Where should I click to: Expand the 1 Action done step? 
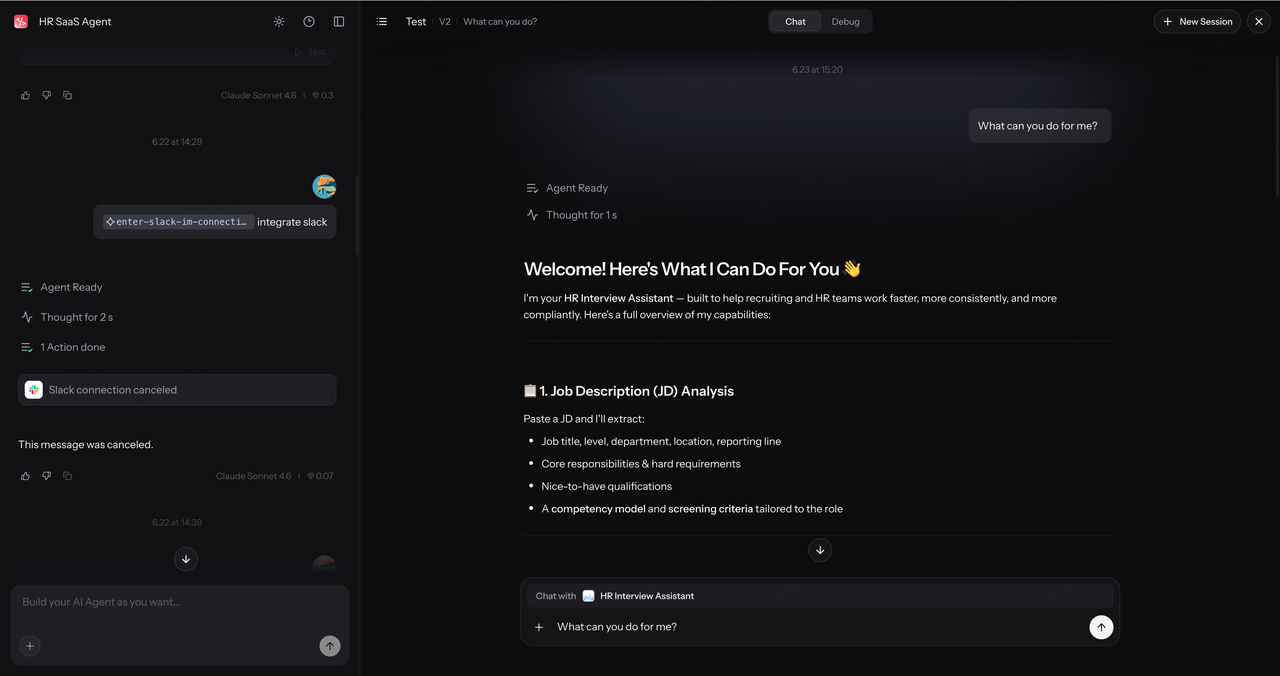click(x=63, y=347)
